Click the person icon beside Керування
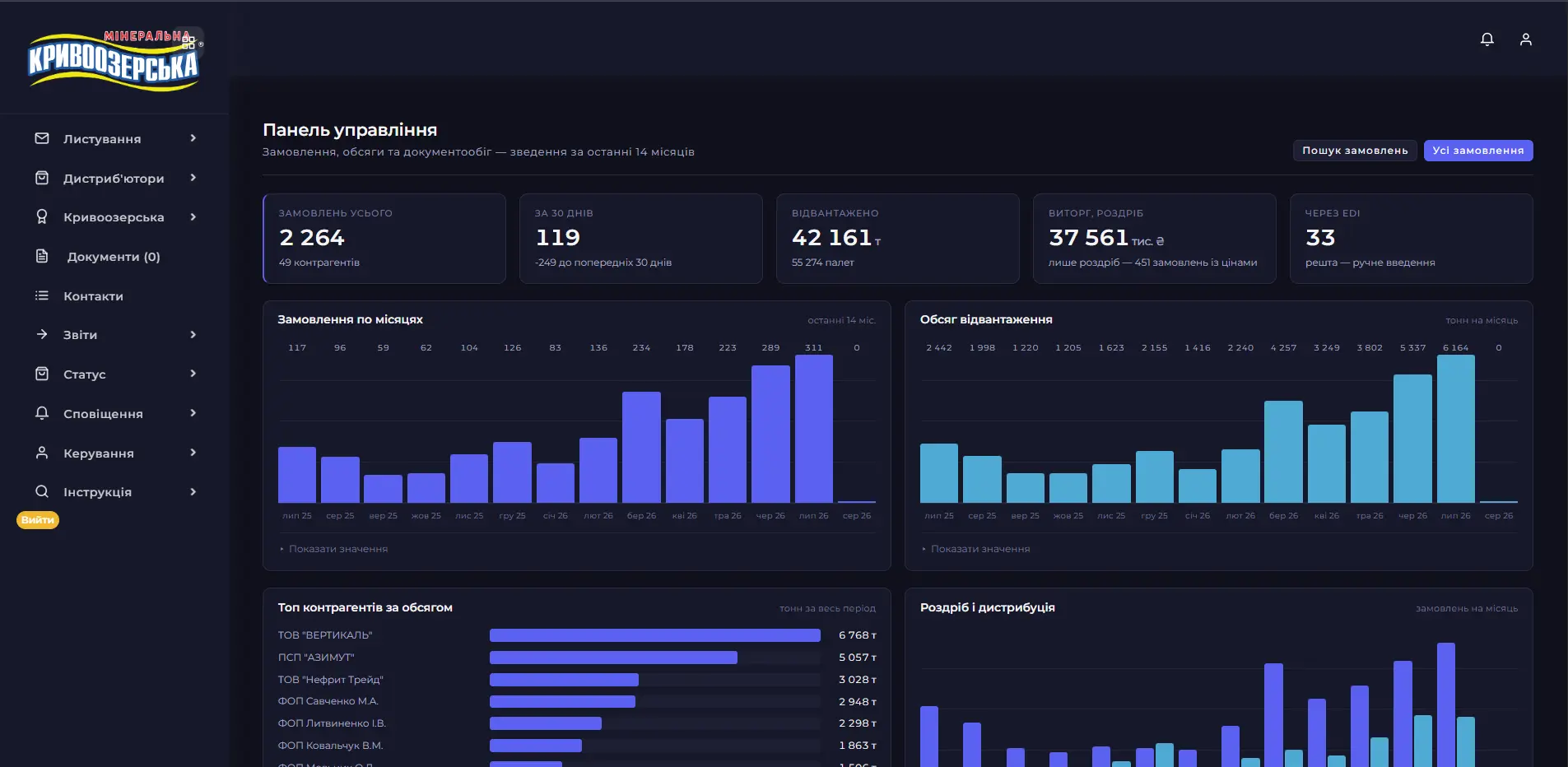Viewport: 1568px width, 767px height. click(x=42, y=453)
